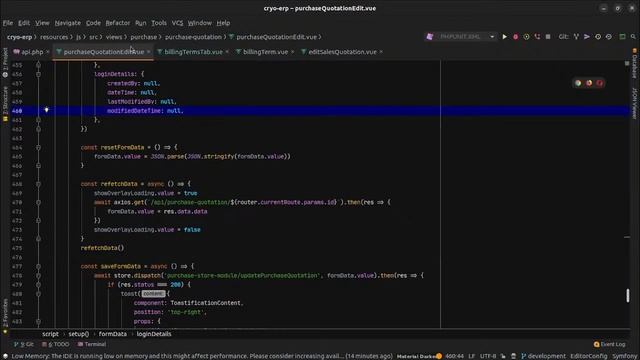The image size is (640, 360).
Task: Open the VCS menu
Action: click(x=177, y=23)
